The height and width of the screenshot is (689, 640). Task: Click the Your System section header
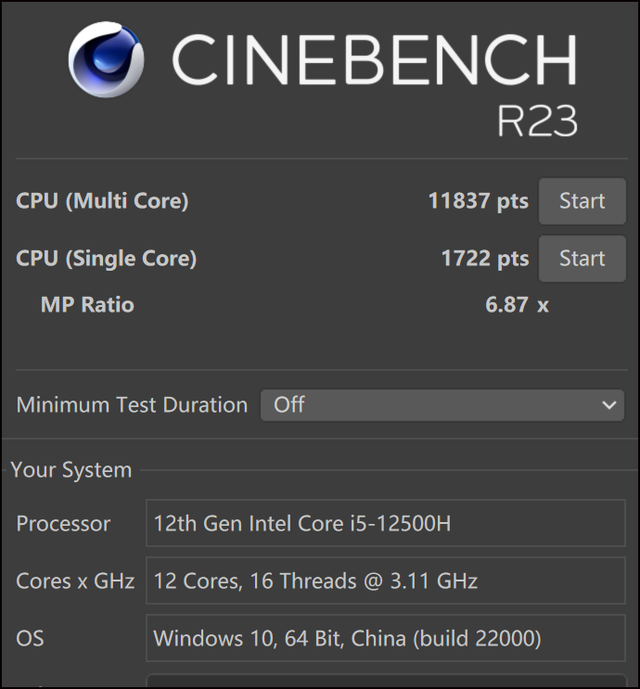(71, 470)
